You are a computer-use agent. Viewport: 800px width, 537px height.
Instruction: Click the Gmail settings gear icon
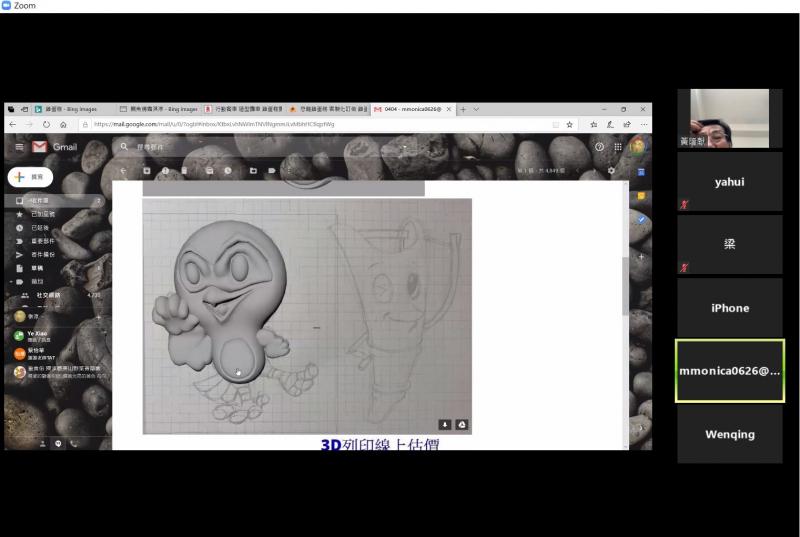pos(611,171)
